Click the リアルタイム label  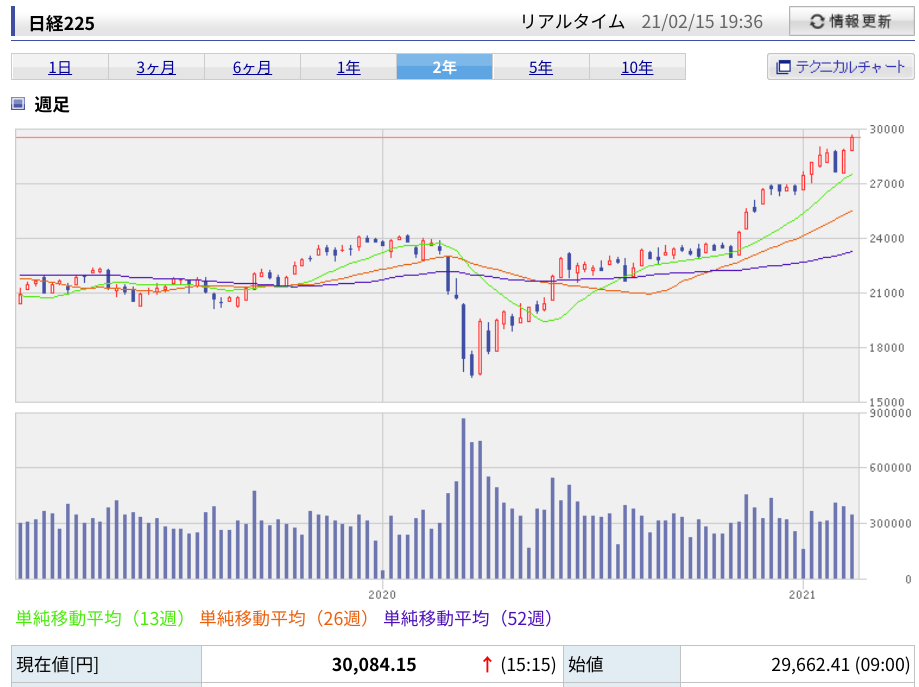pos(573,22)
